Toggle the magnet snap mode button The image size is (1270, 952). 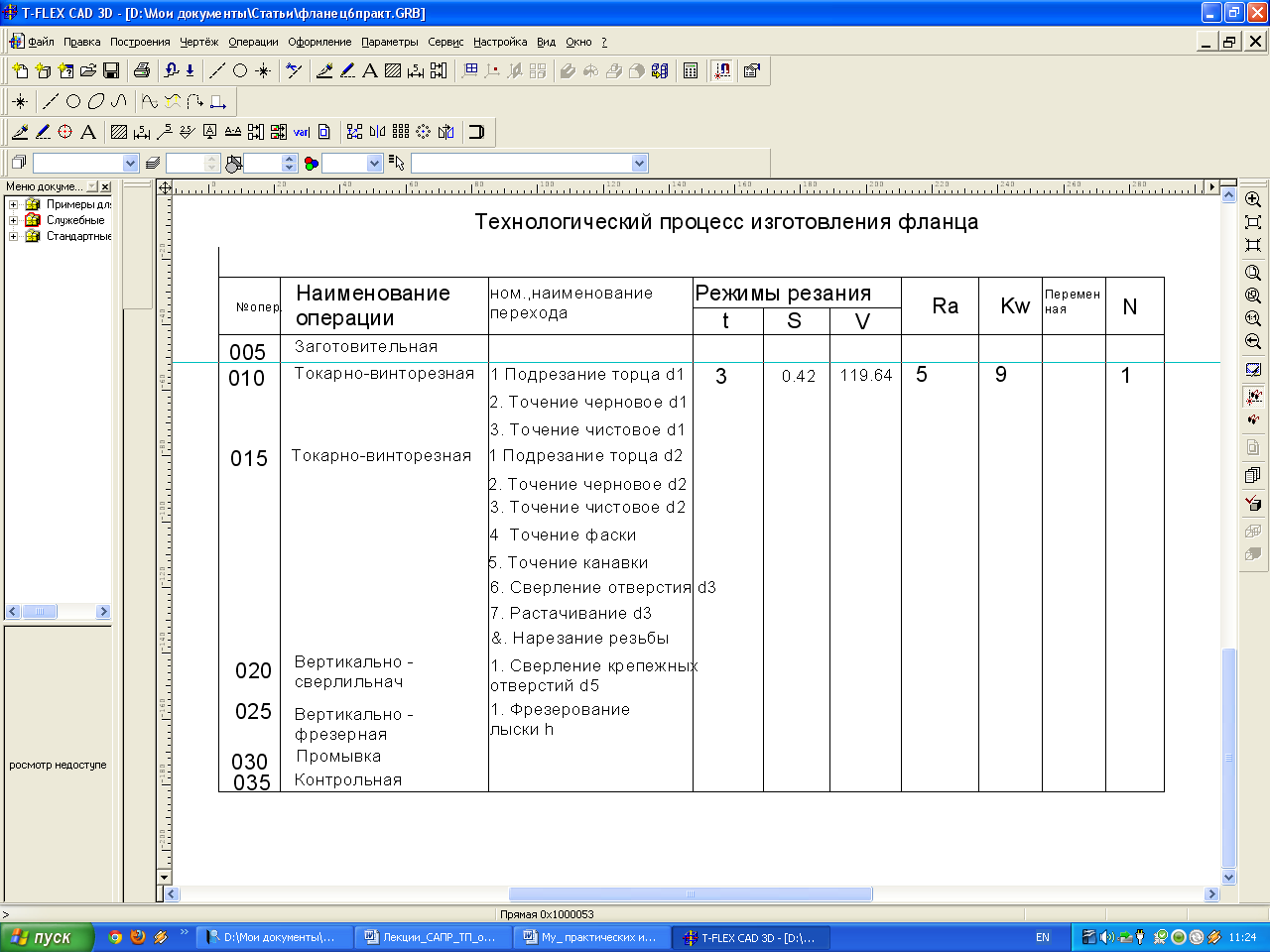[x=723, y=70]
